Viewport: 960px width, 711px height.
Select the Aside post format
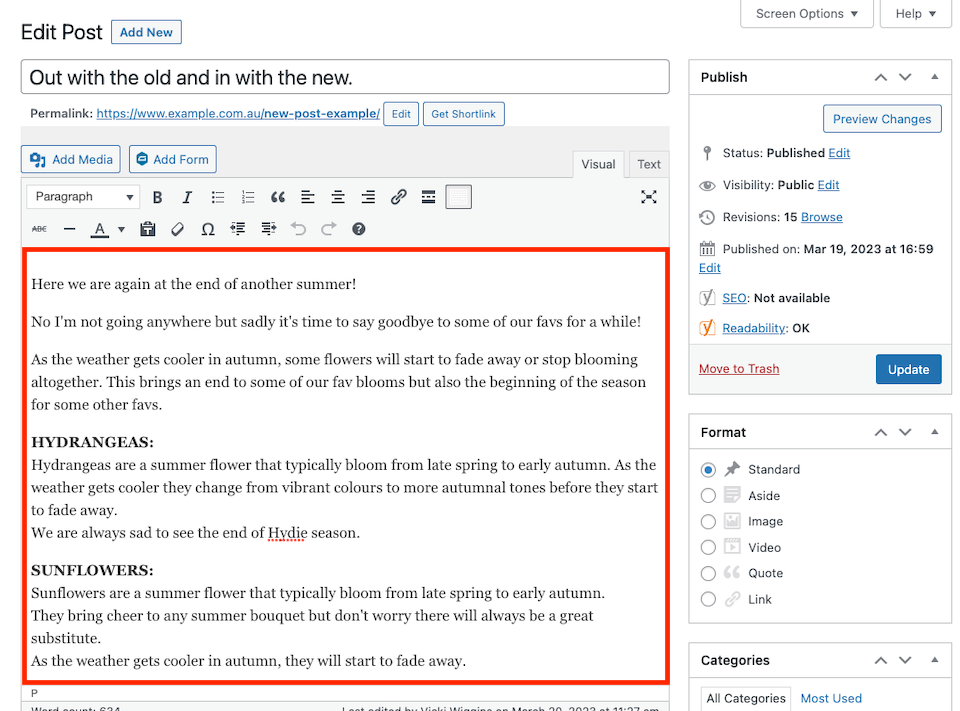pos(708,496)
